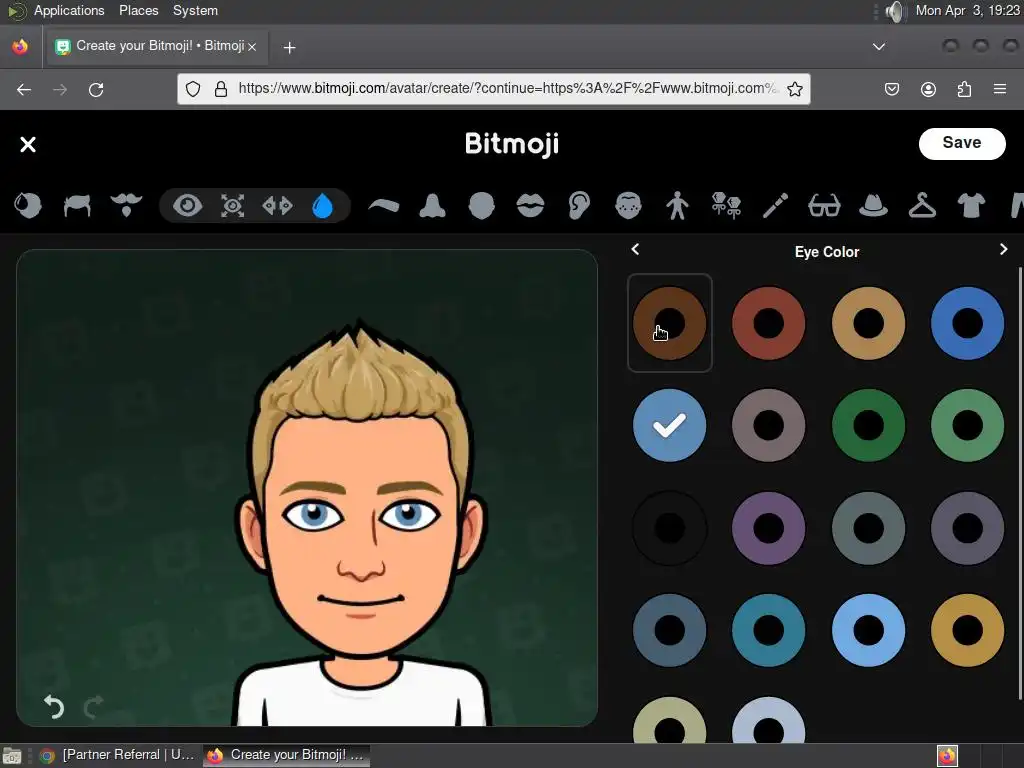Open the facial hair mustache icon

(126, 204)
